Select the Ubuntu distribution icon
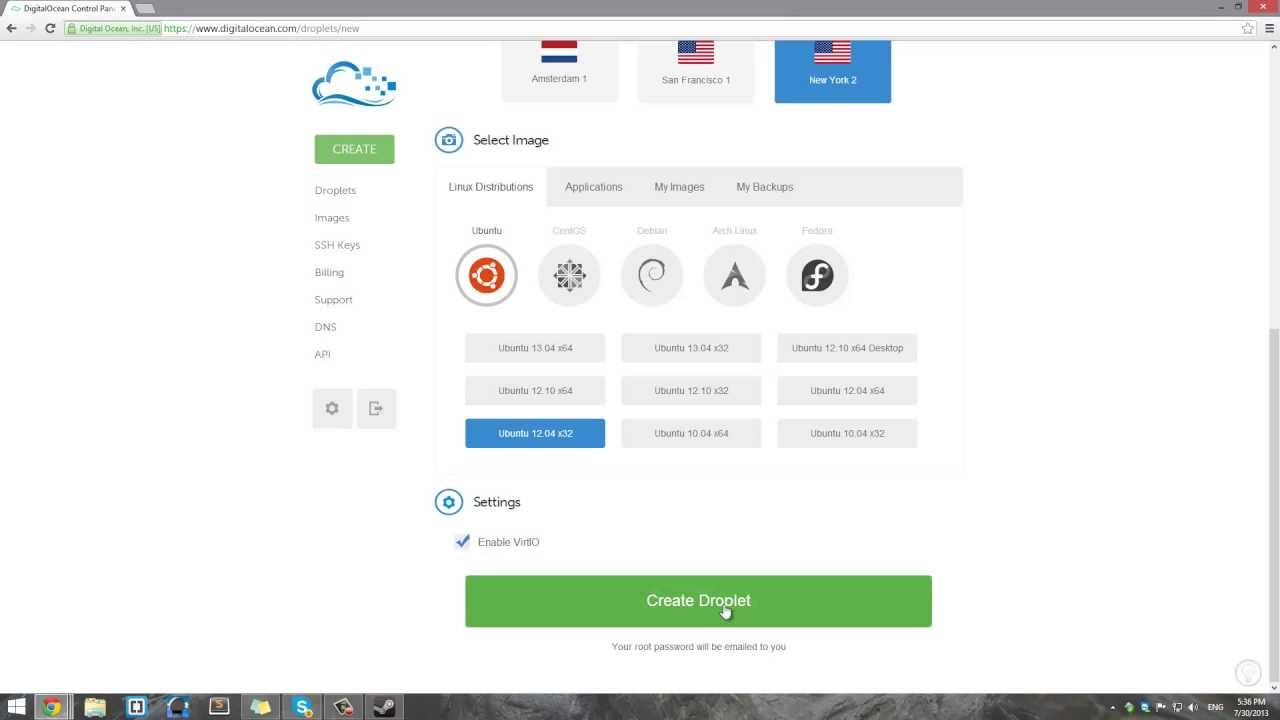This screenshot has height=720, width=1280. (486, 275)
